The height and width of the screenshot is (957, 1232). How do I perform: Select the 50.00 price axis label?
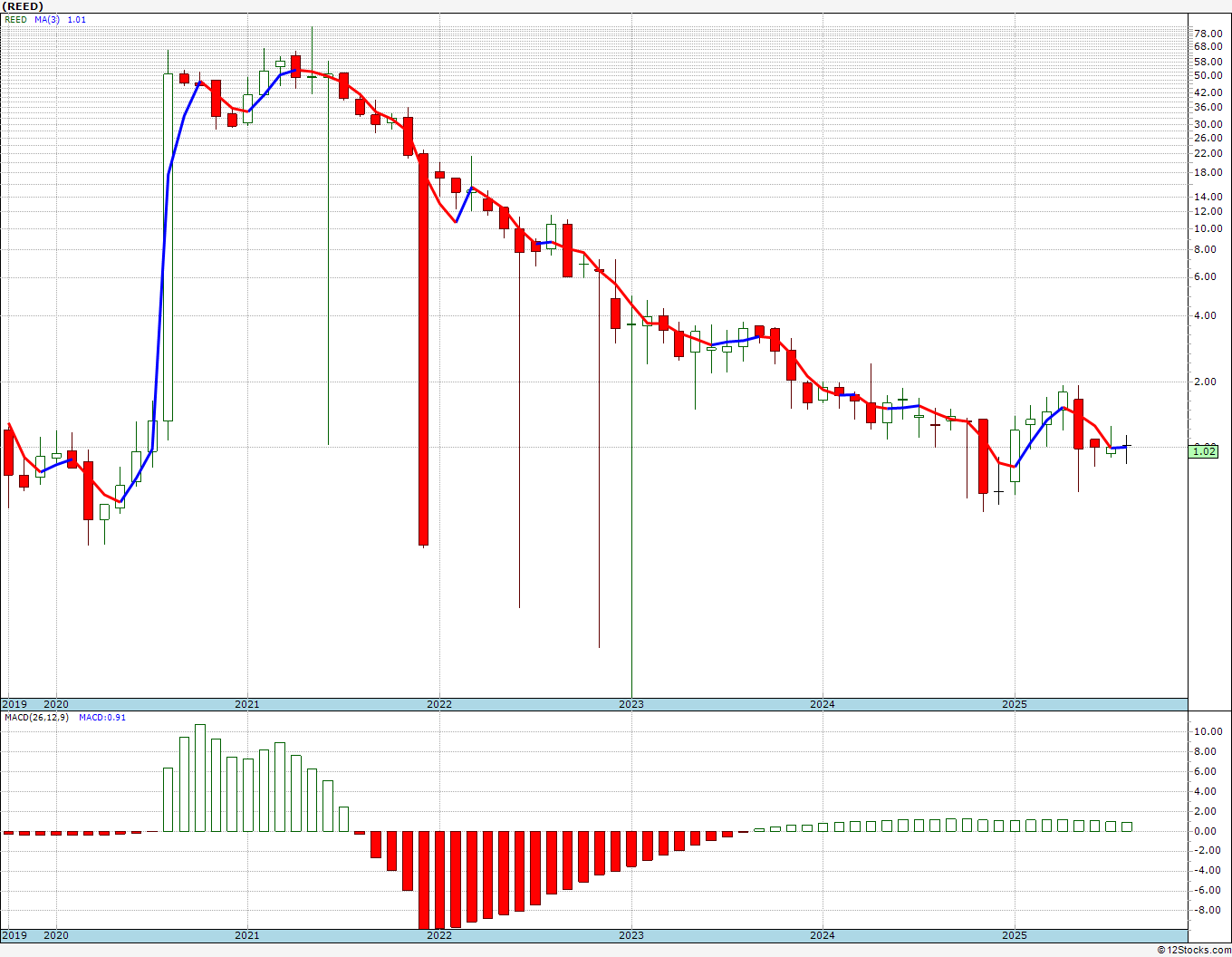tap(1208, 75)
